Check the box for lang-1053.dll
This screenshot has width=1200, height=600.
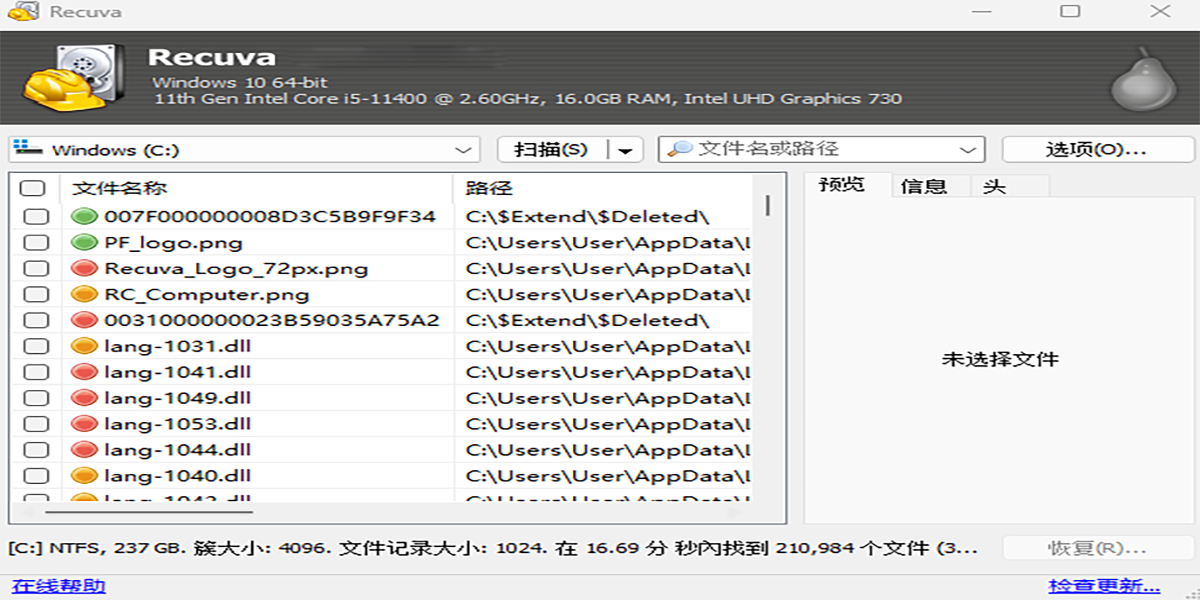[x=36, y=424]
